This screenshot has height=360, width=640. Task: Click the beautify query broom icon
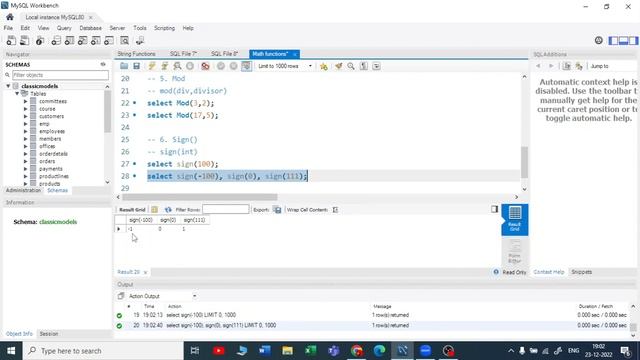[338, 66]
